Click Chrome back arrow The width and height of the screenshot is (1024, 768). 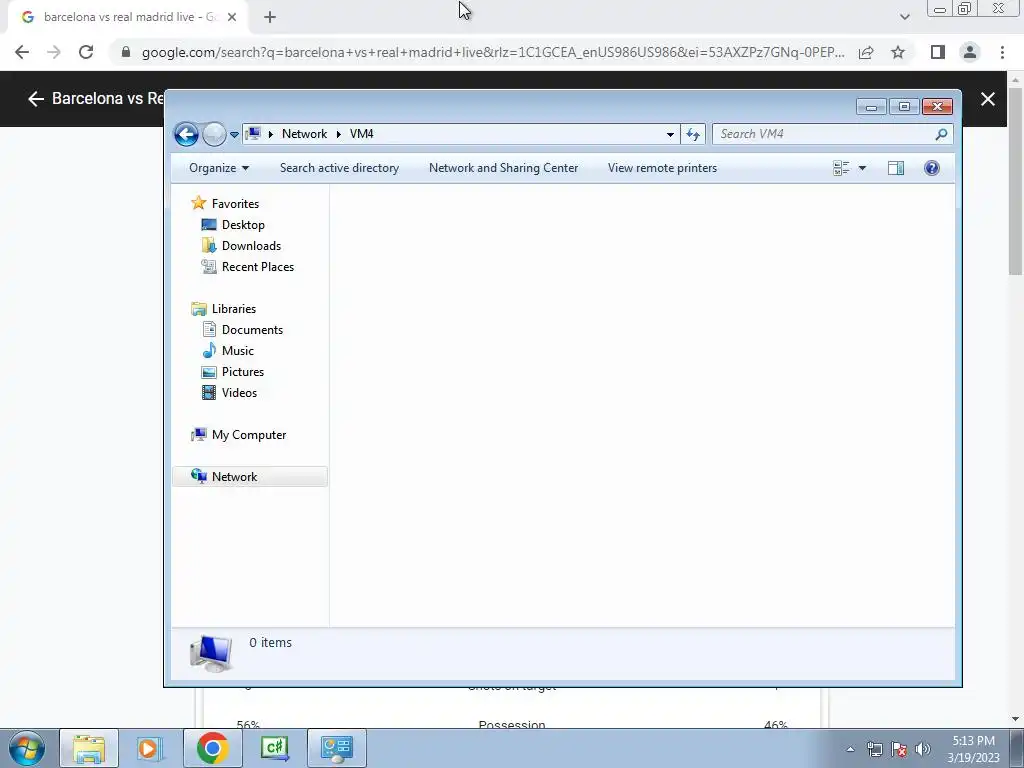coord(22,52)
